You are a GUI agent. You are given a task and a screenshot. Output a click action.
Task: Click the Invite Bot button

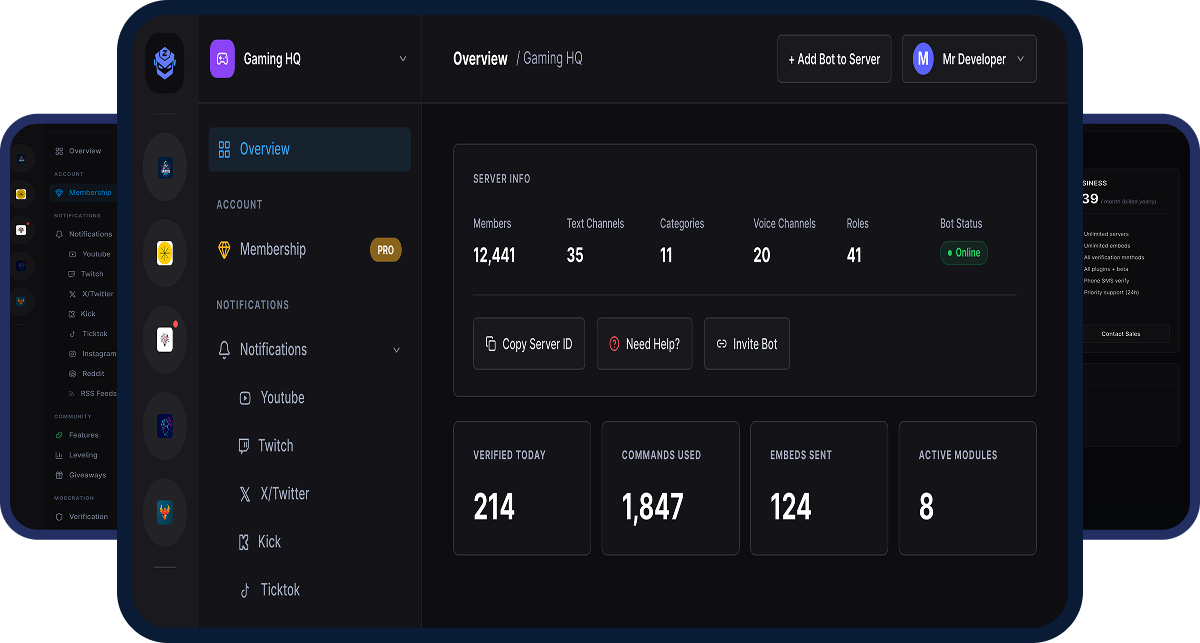pos(747,344)
